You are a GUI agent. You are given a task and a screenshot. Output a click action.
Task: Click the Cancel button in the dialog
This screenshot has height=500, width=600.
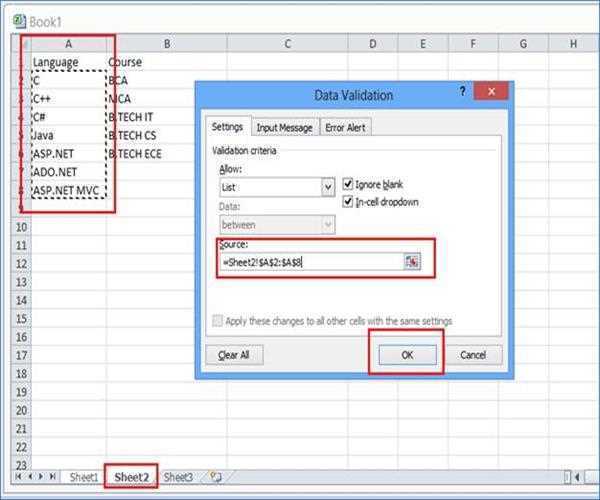tap(473, 355)
